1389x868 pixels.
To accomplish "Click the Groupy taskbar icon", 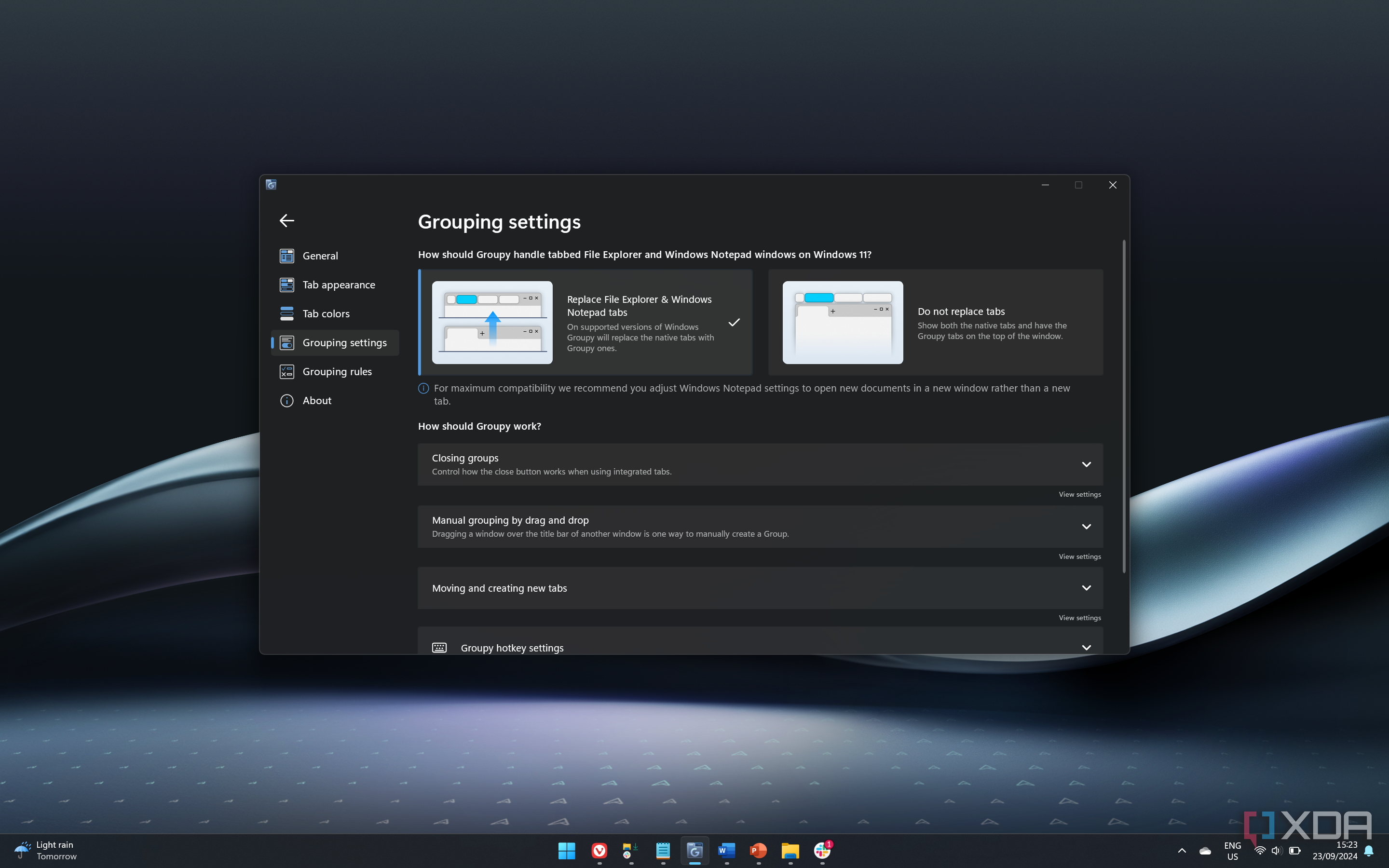I will point(695,851).
